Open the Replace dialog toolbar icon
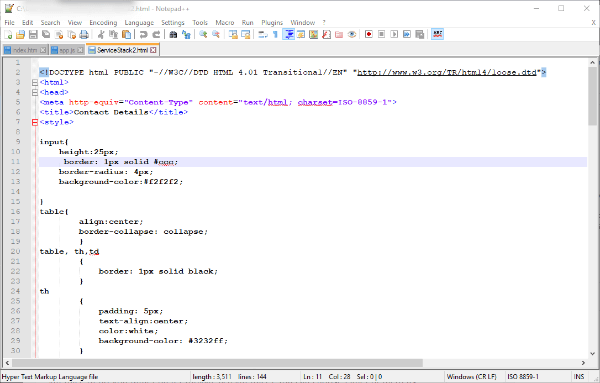 [x=186, y=34]
